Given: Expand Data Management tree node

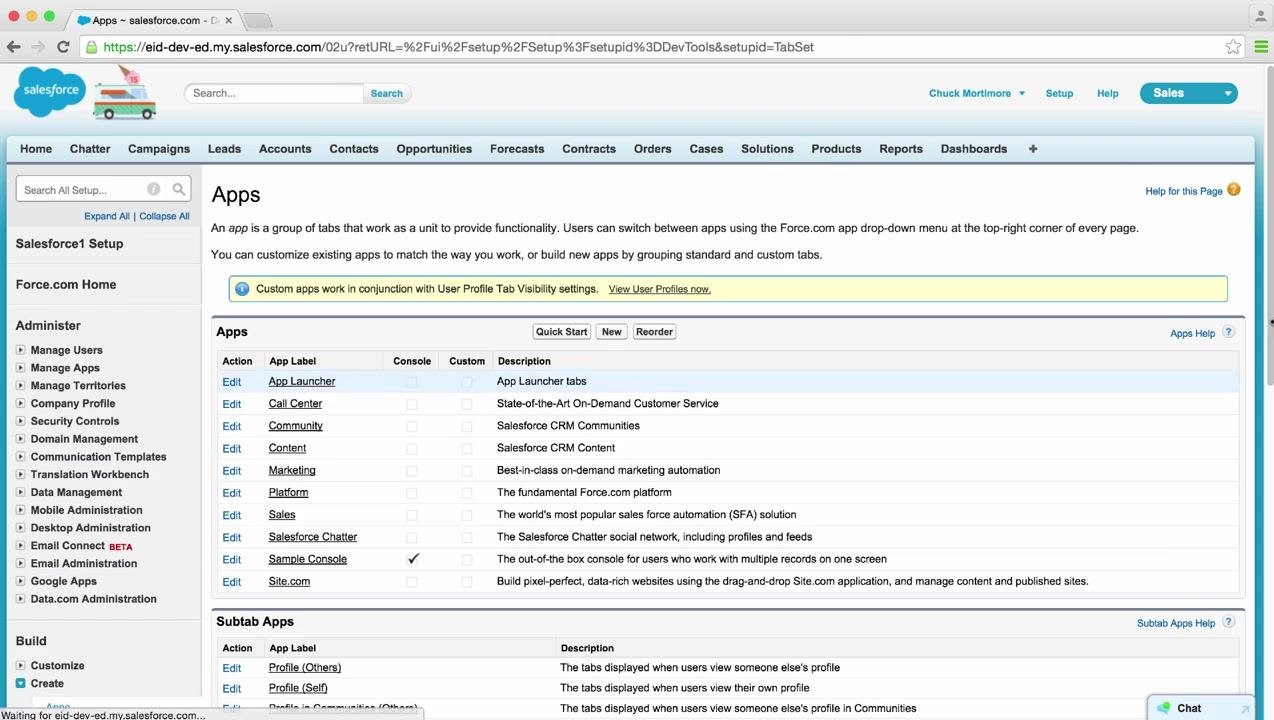Looking at the screenshot, I should coord(20,492).
